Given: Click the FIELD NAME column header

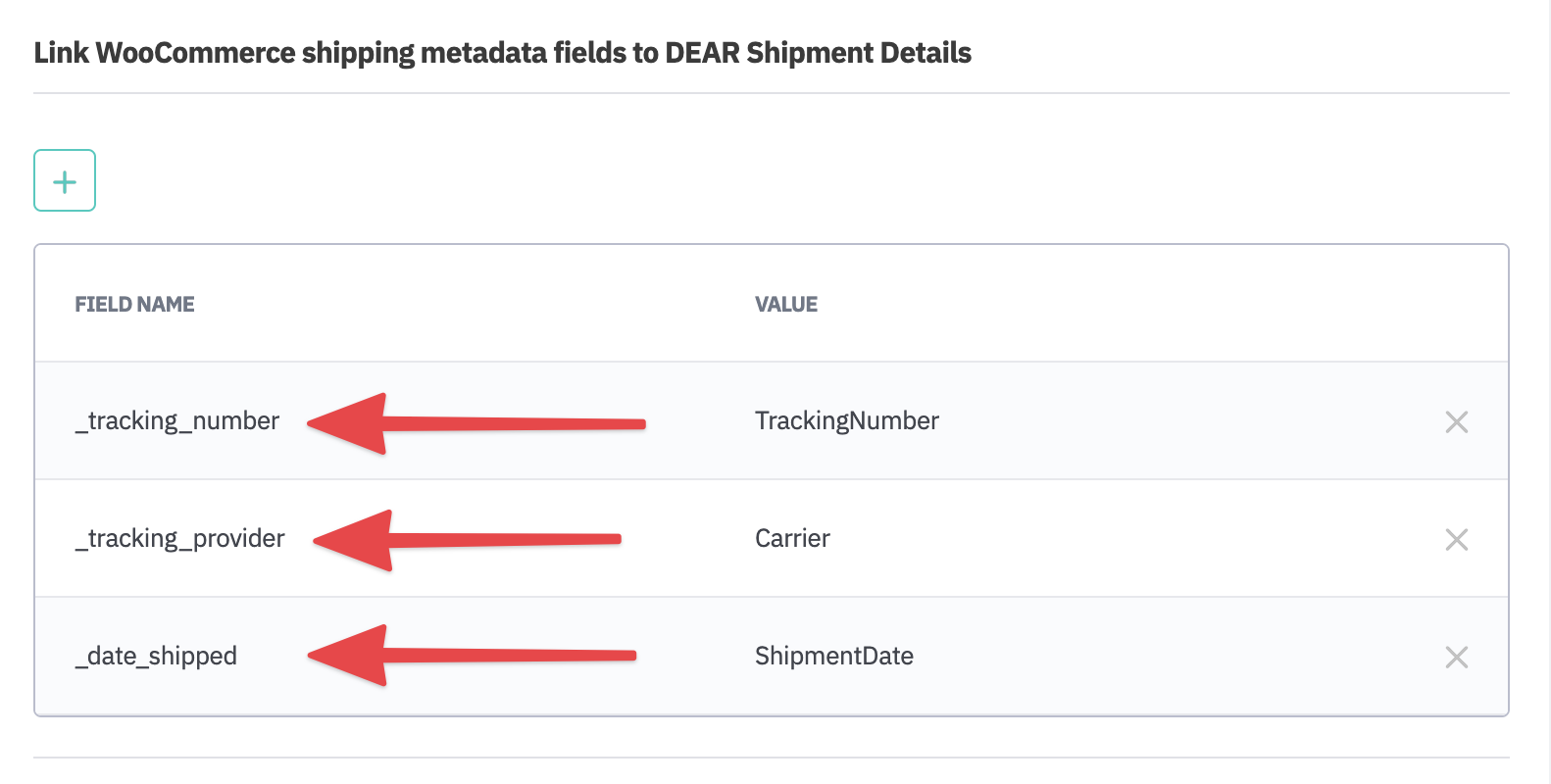Looking at the screenshot, I should [134, 304].
